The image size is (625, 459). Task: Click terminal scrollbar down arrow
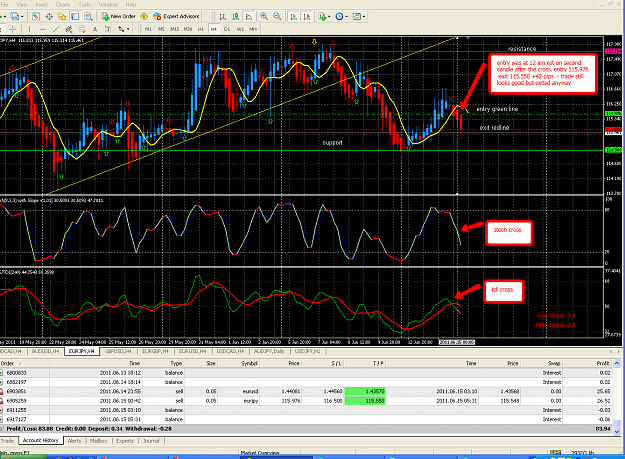click(x=617, y=432)
